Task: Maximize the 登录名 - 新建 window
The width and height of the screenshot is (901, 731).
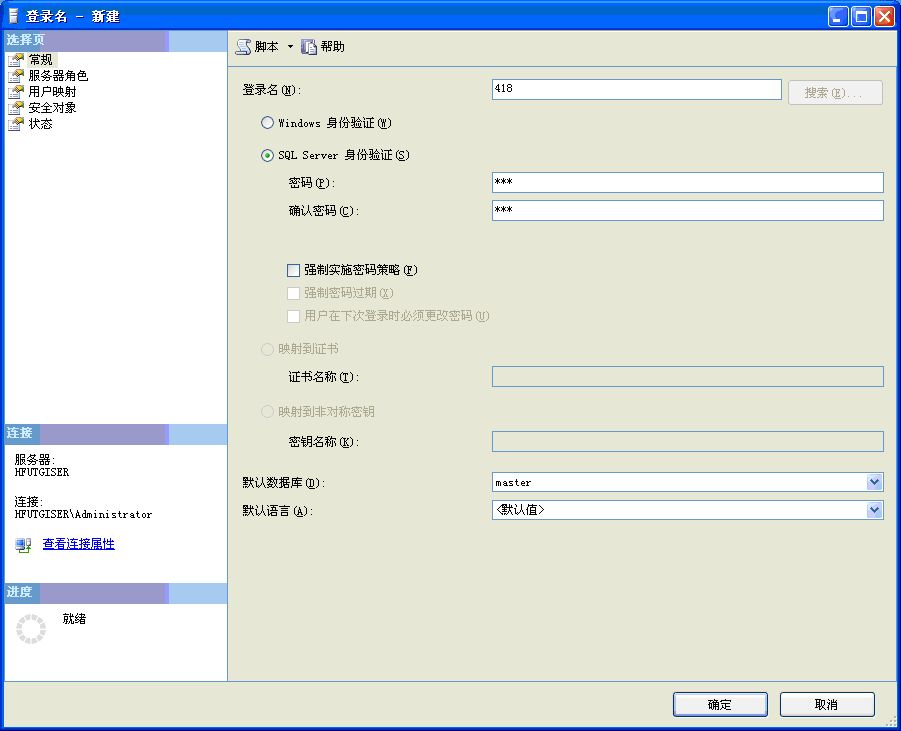Action: [x=861, y=17]
